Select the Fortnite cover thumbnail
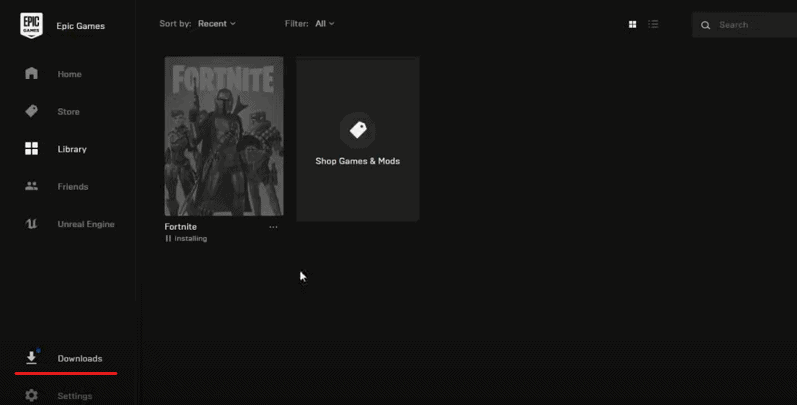Screen dimensions: 797x405 tap(224, 136)
